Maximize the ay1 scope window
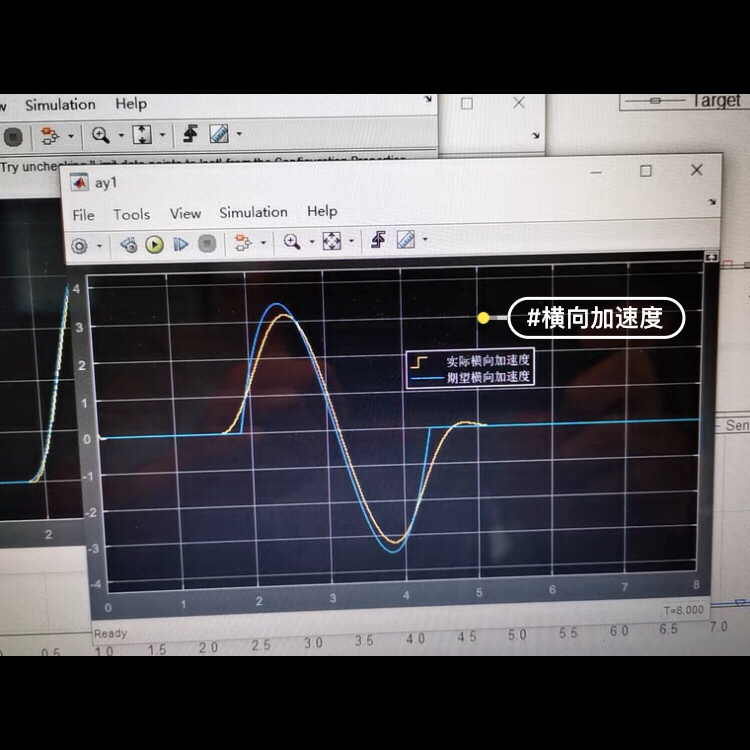Image resolution: width=750 pixels, height=750 pixels. click(646, 171)
